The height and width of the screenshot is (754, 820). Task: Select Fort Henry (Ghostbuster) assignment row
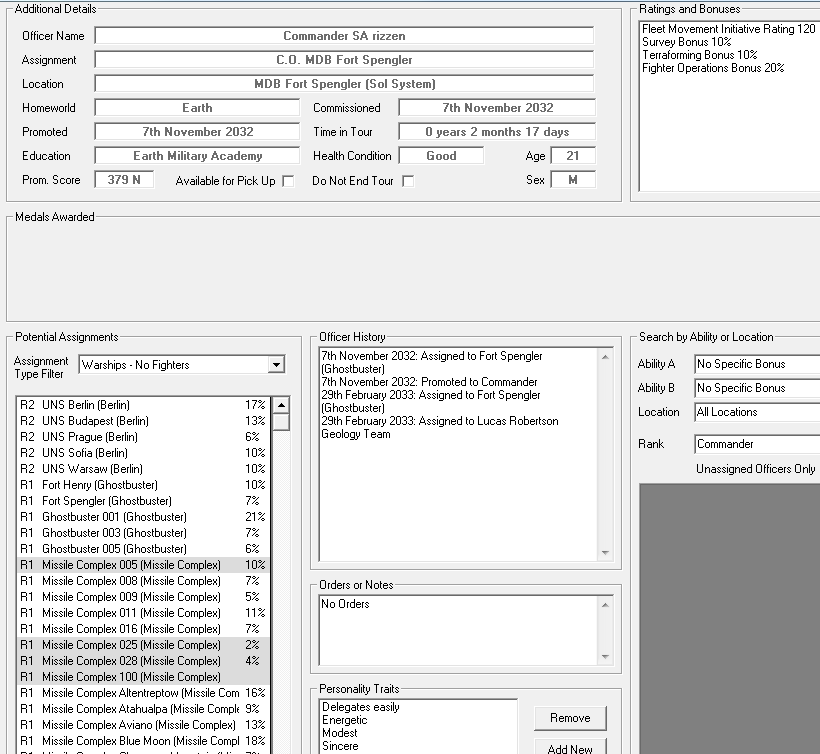pyautogui.click(x=144, y=485)
